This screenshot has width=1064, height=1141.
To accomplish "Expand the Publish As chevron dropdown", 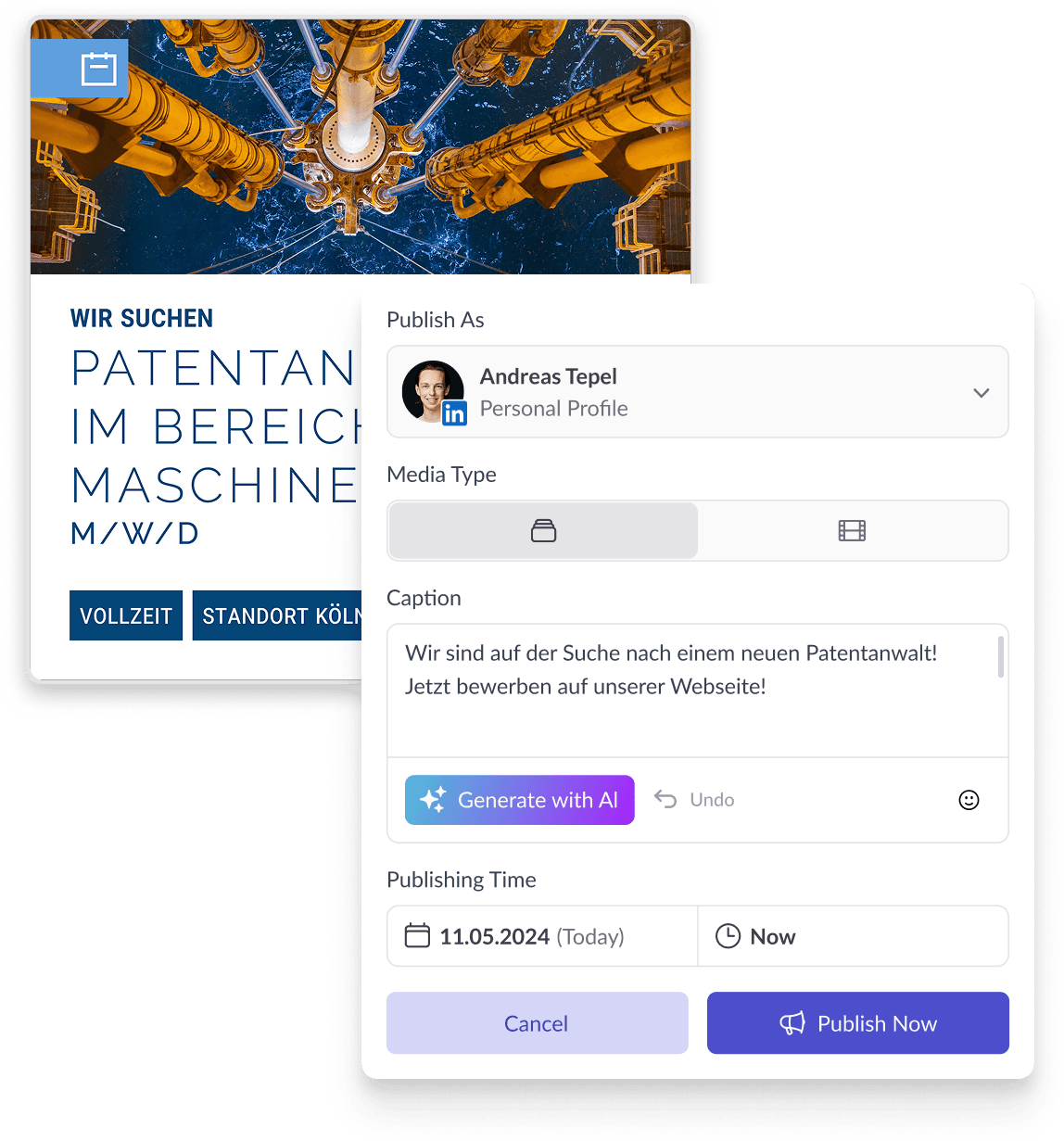I will 982,393.
